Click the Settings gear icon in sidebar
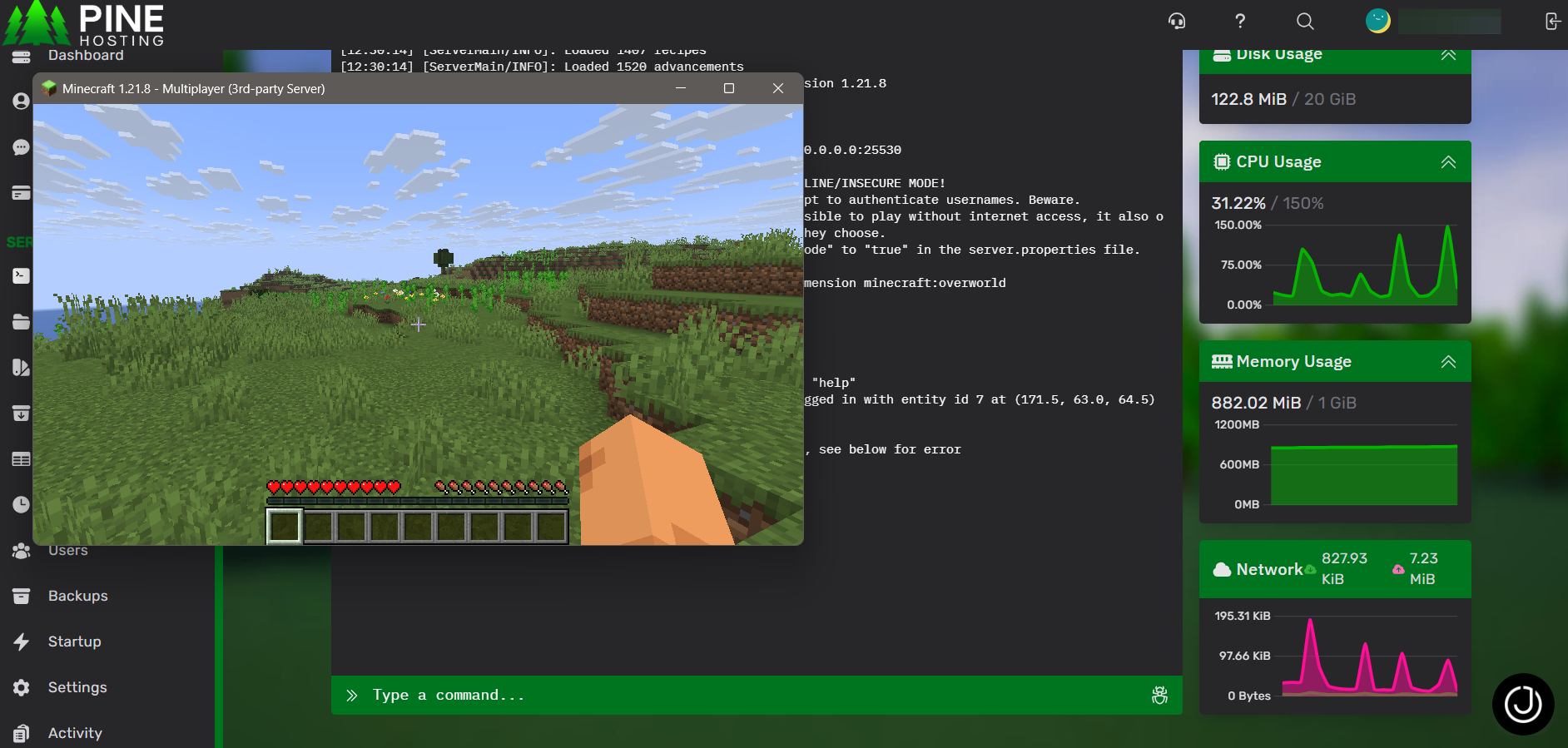The width and height of the screenshot is (1568, 748). coord(21,687)
